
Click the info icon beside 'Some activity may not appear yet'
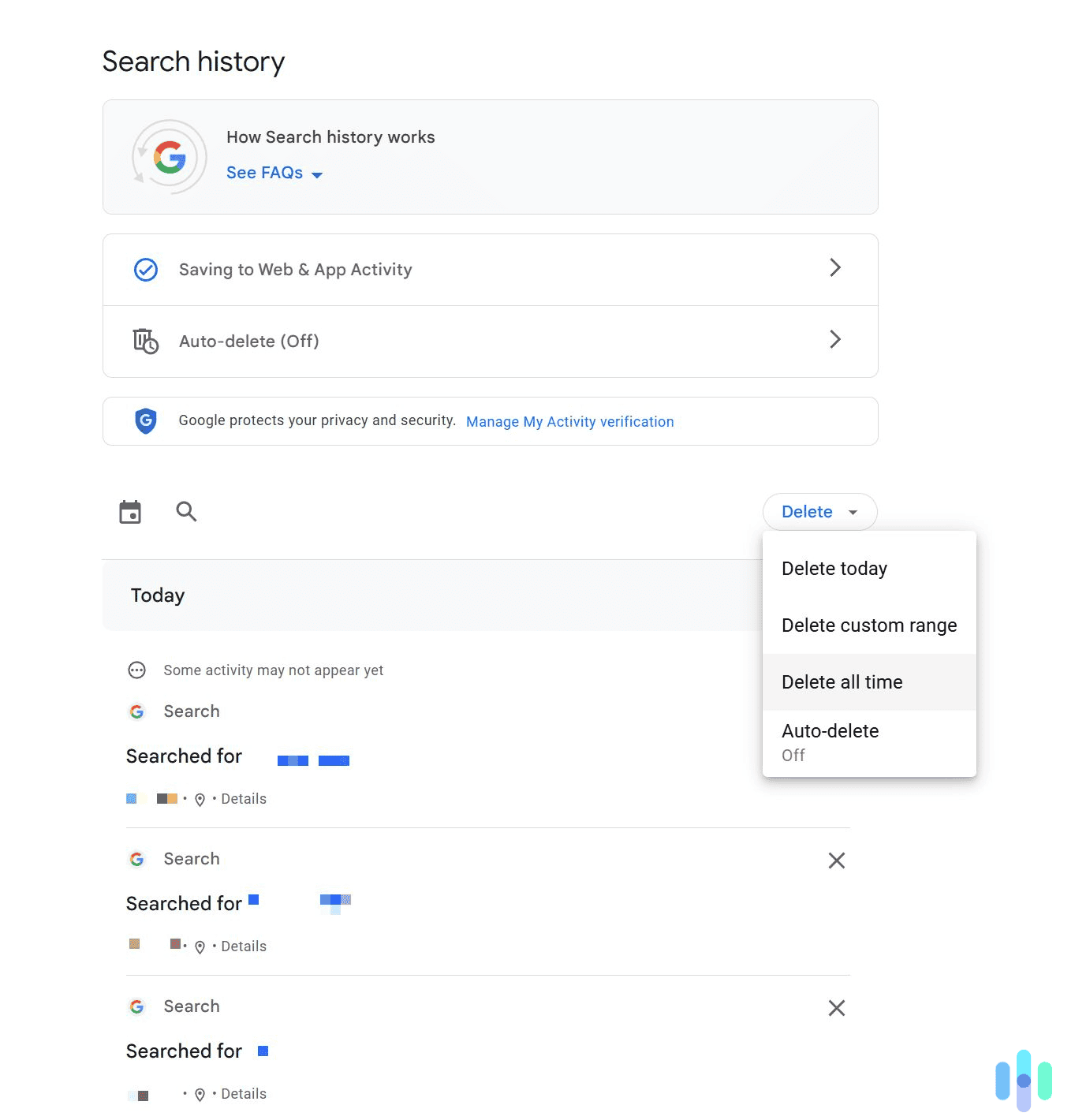point(137,670)
